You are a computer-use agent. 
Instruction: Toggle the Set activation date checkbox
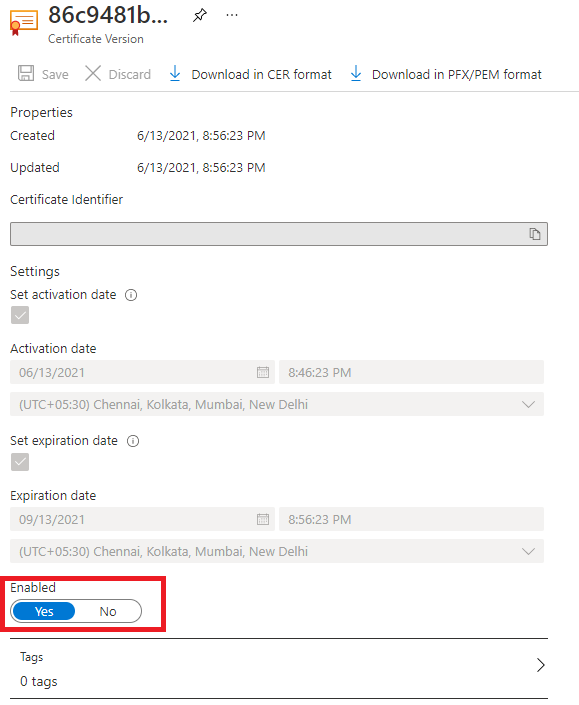point(20,315)
